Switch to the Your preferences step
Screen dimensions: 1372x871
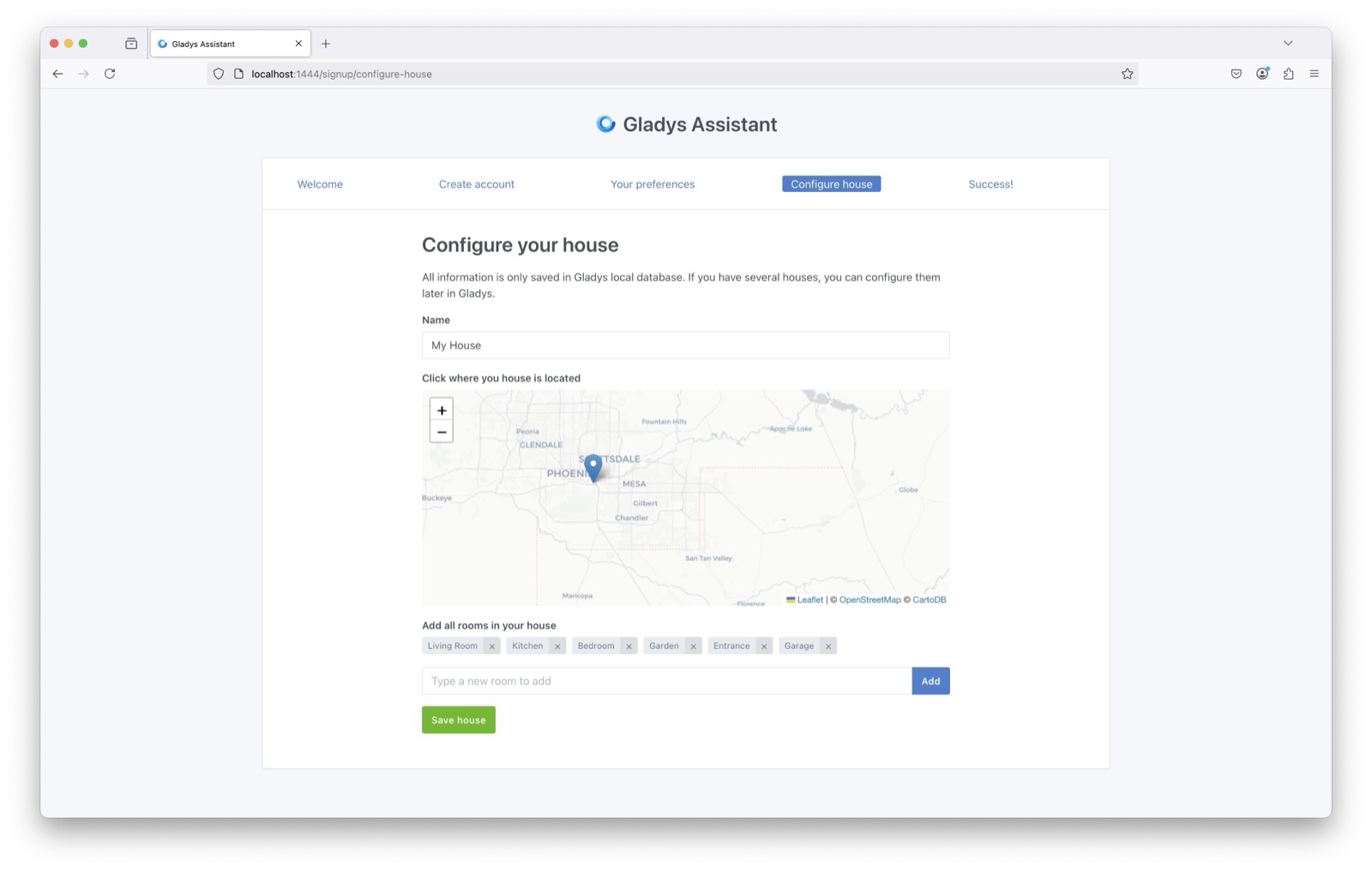(652, 183)
